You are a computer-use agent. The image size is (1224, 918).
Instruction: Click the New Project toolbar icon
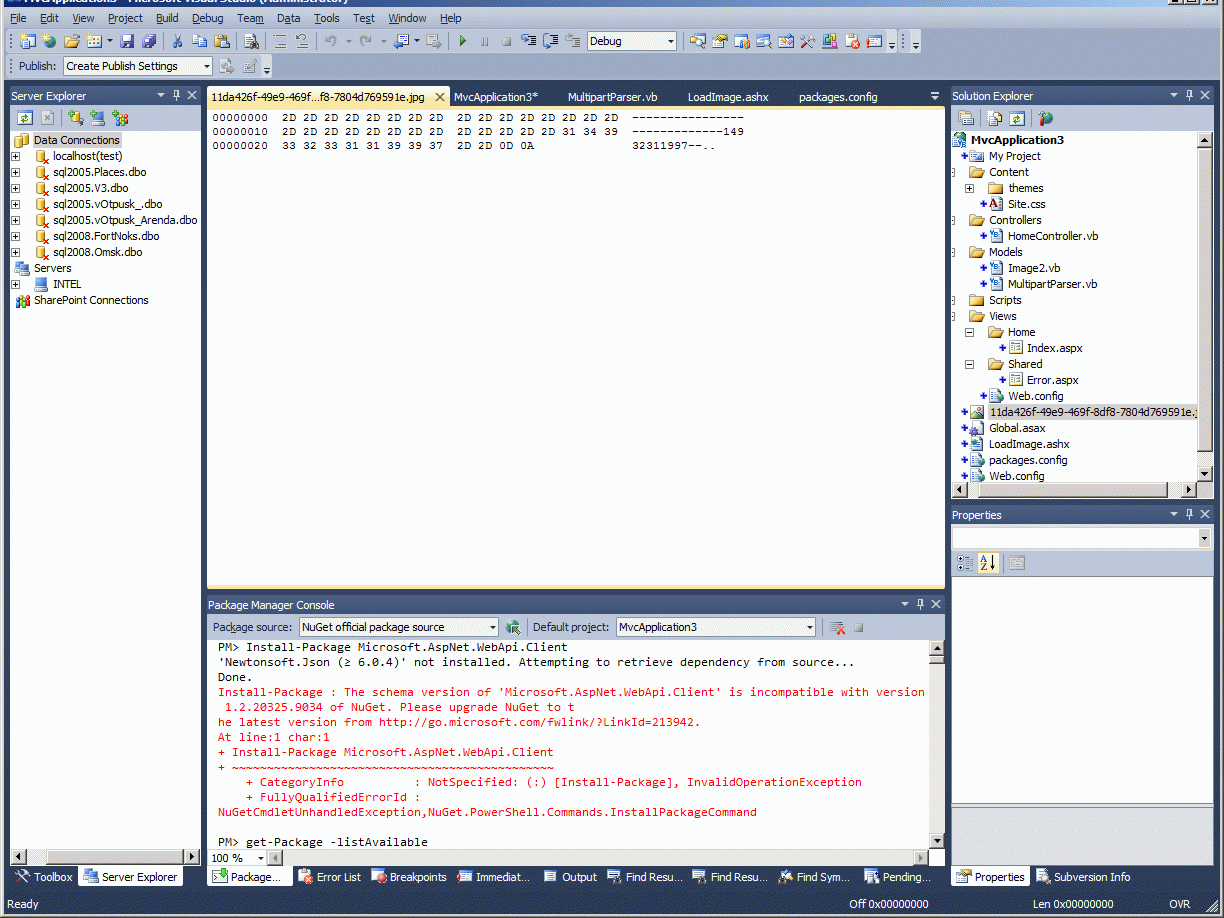(27, 41)
